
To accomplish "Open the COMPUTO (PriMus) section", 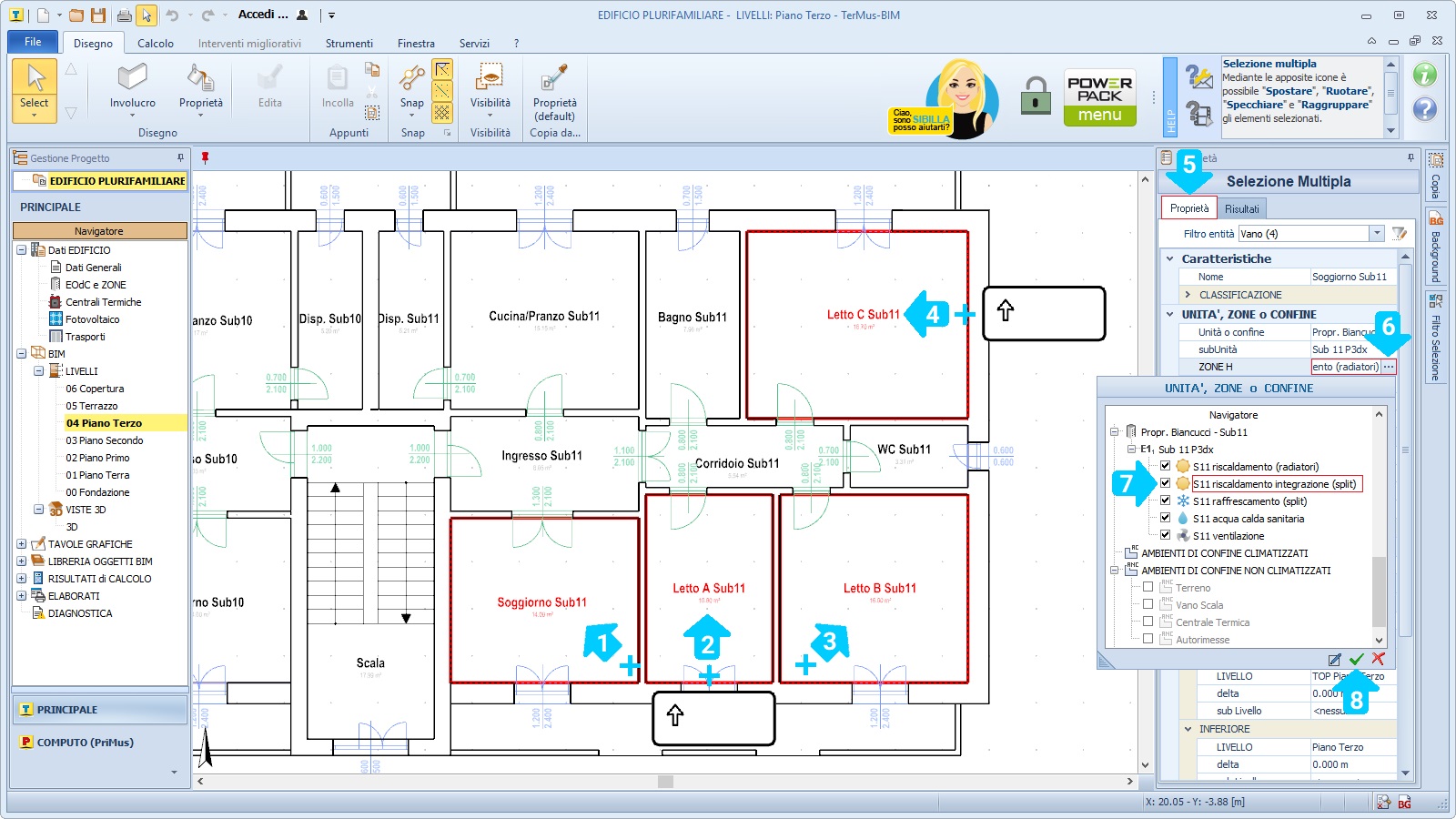I will click(x=86, y=743).
